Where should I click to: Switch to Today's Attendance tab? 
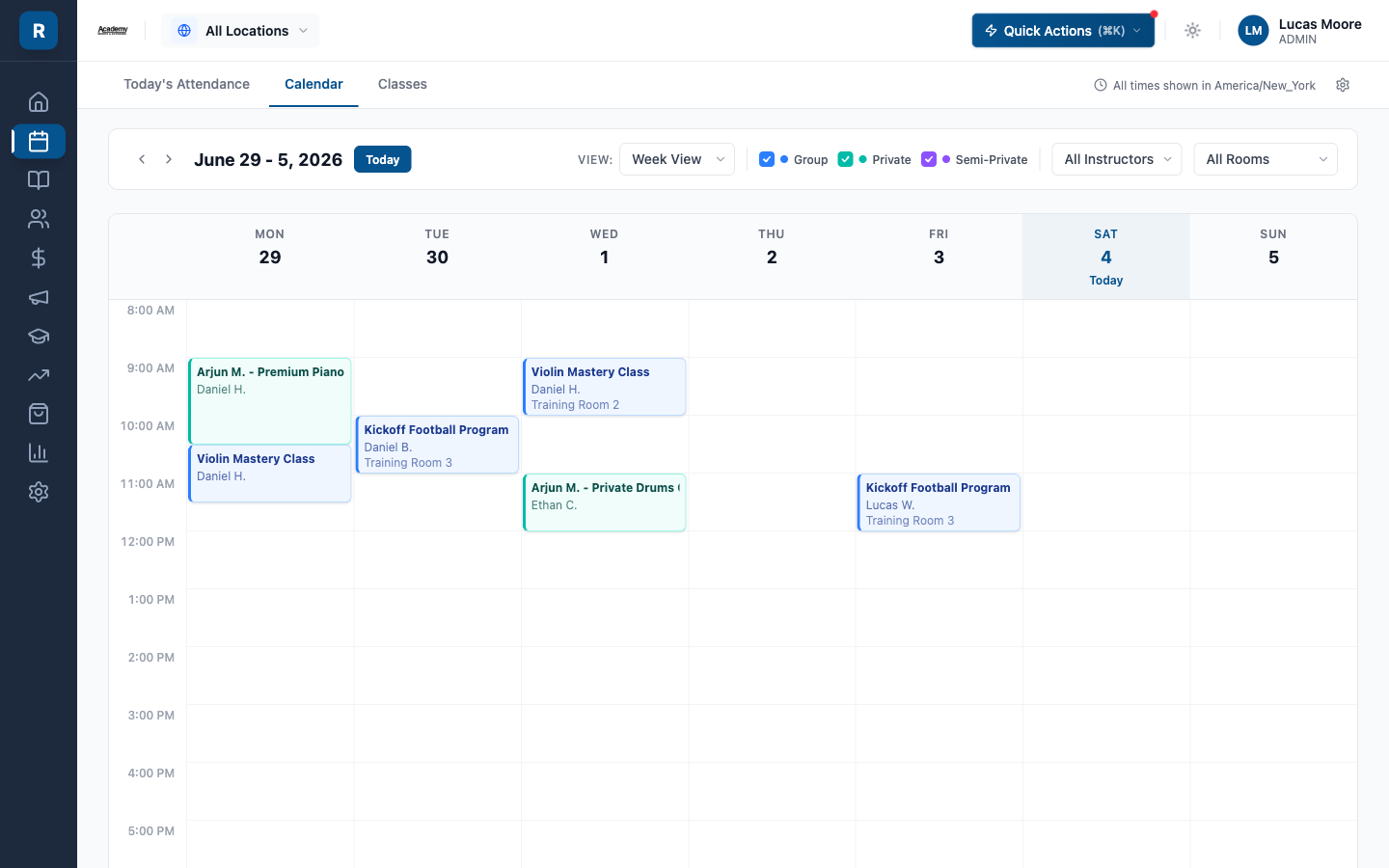(186, 84)
